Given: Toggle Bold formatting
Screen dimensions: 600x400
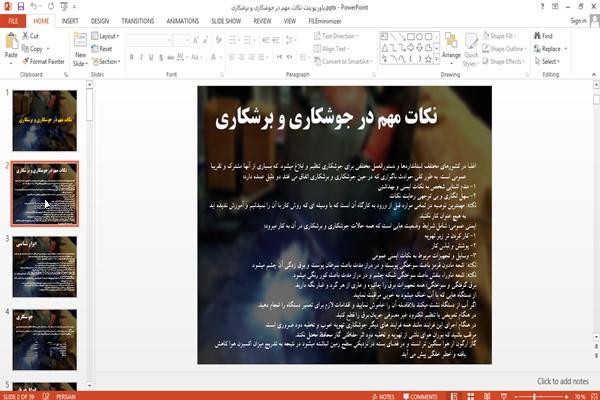Looking at the screenshot, I should [132, 57].
